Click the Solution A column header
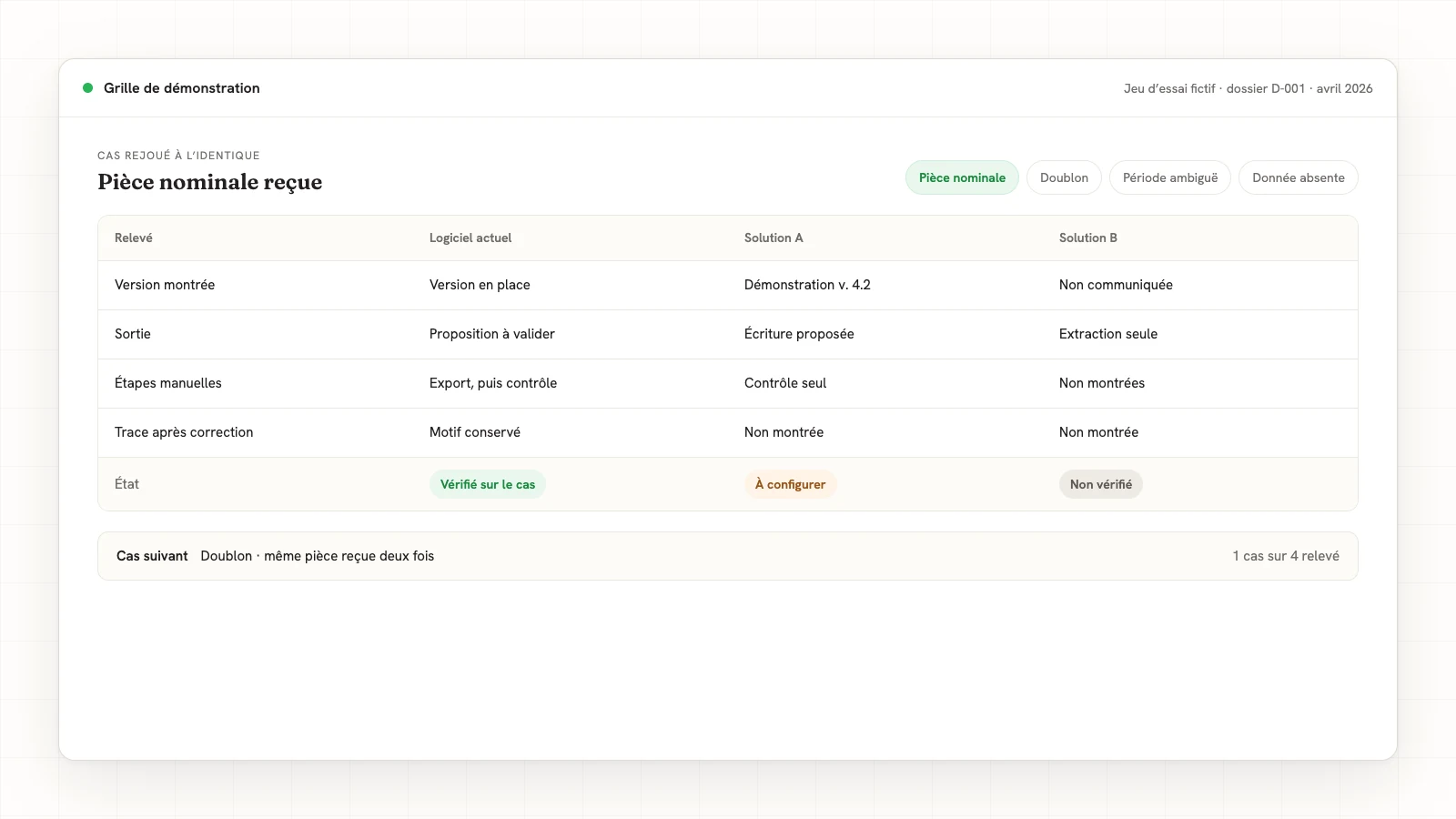Image resolution: width=1456 pixels, height=819 pixels. [x=773, y=238]
